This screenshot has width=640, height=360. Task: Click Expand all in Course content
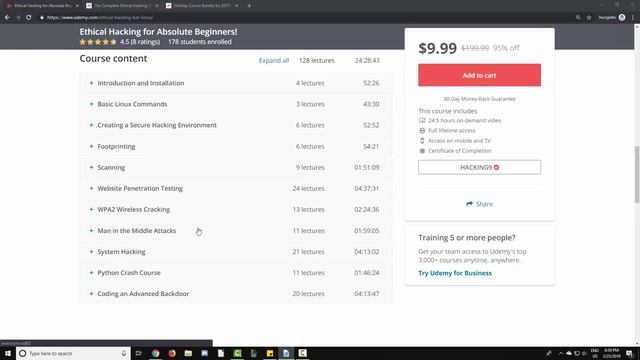(x=273, y=60)
